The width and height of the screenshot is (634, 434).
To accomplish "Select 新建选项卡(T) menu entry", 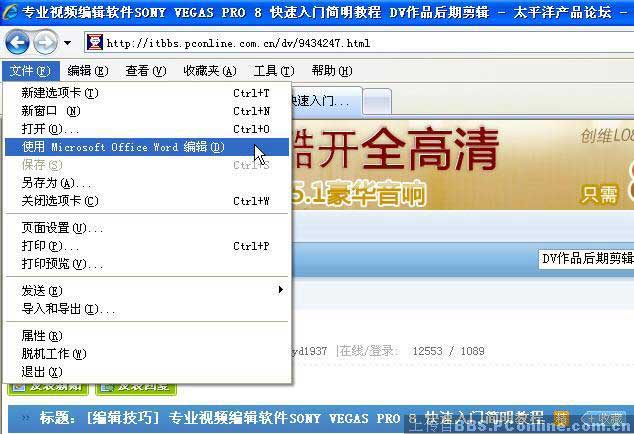I will (x=147, y=93).
